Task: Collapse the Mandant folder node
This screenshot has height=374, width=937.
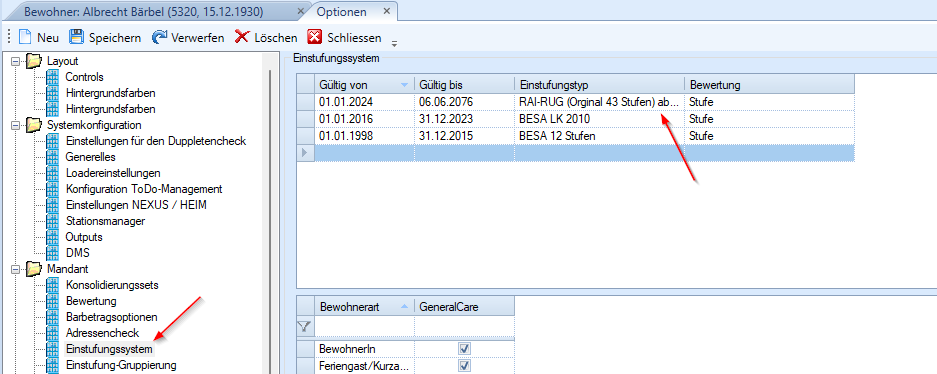Action: [16, 269]
